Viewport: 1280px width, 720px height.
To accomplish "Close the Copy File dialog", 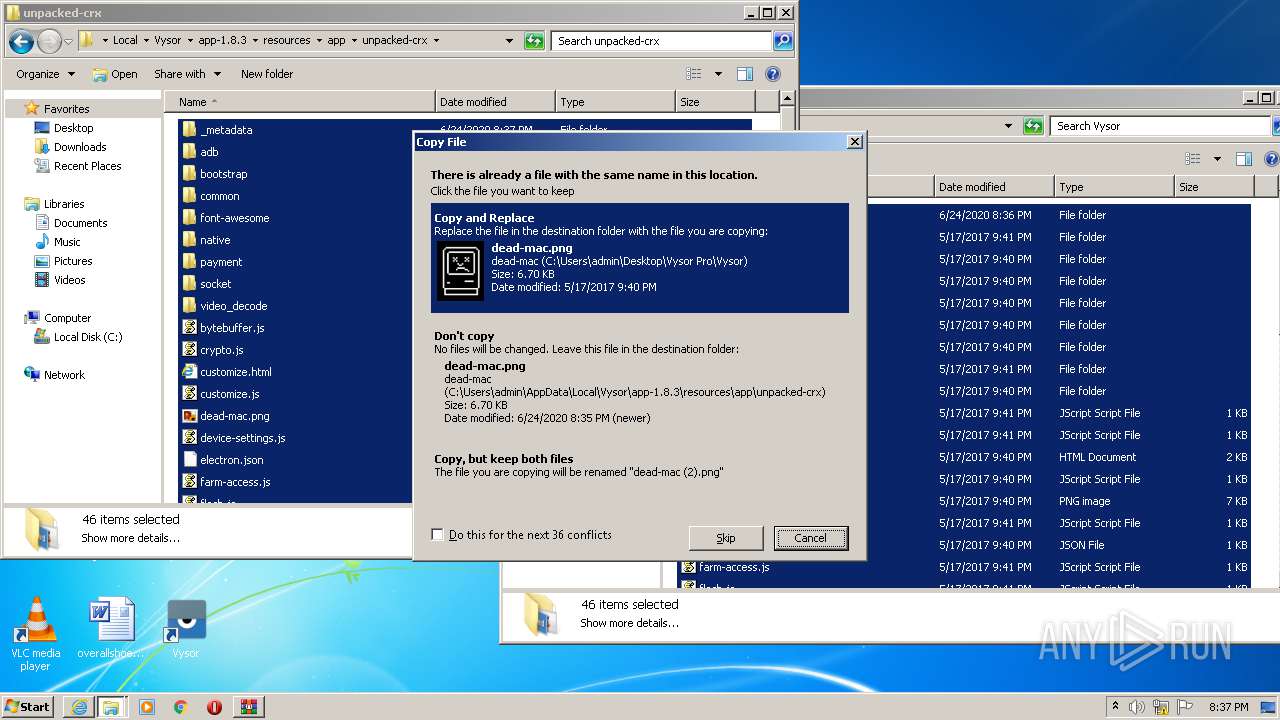I will [854, 142].
